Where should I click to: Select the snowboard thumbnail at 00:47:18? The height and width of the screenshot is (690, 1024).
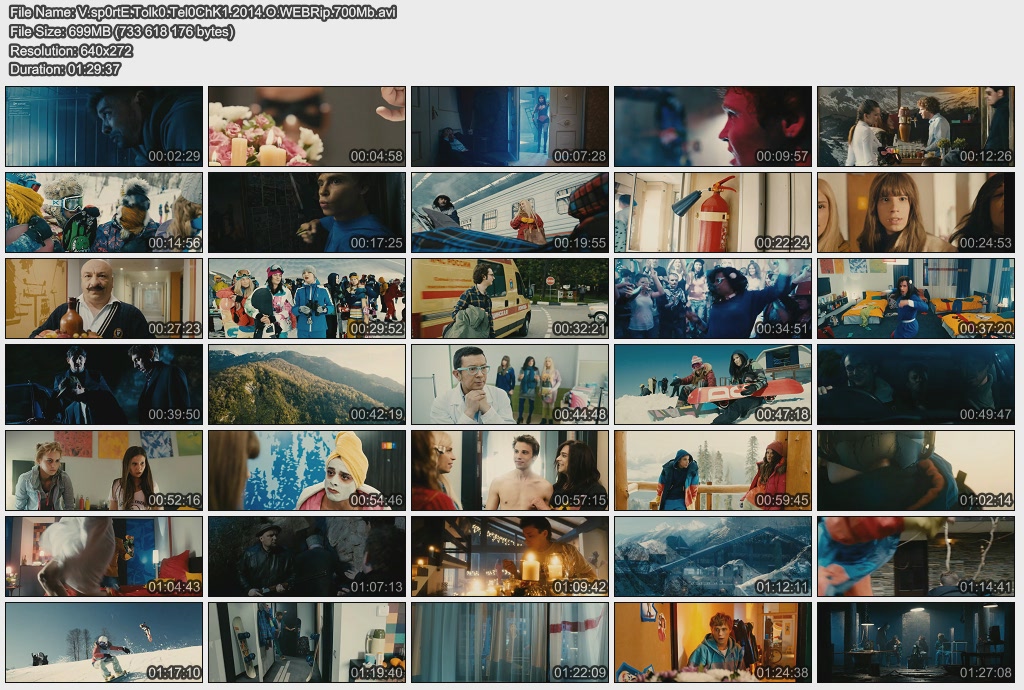click(x=712, y=384)
